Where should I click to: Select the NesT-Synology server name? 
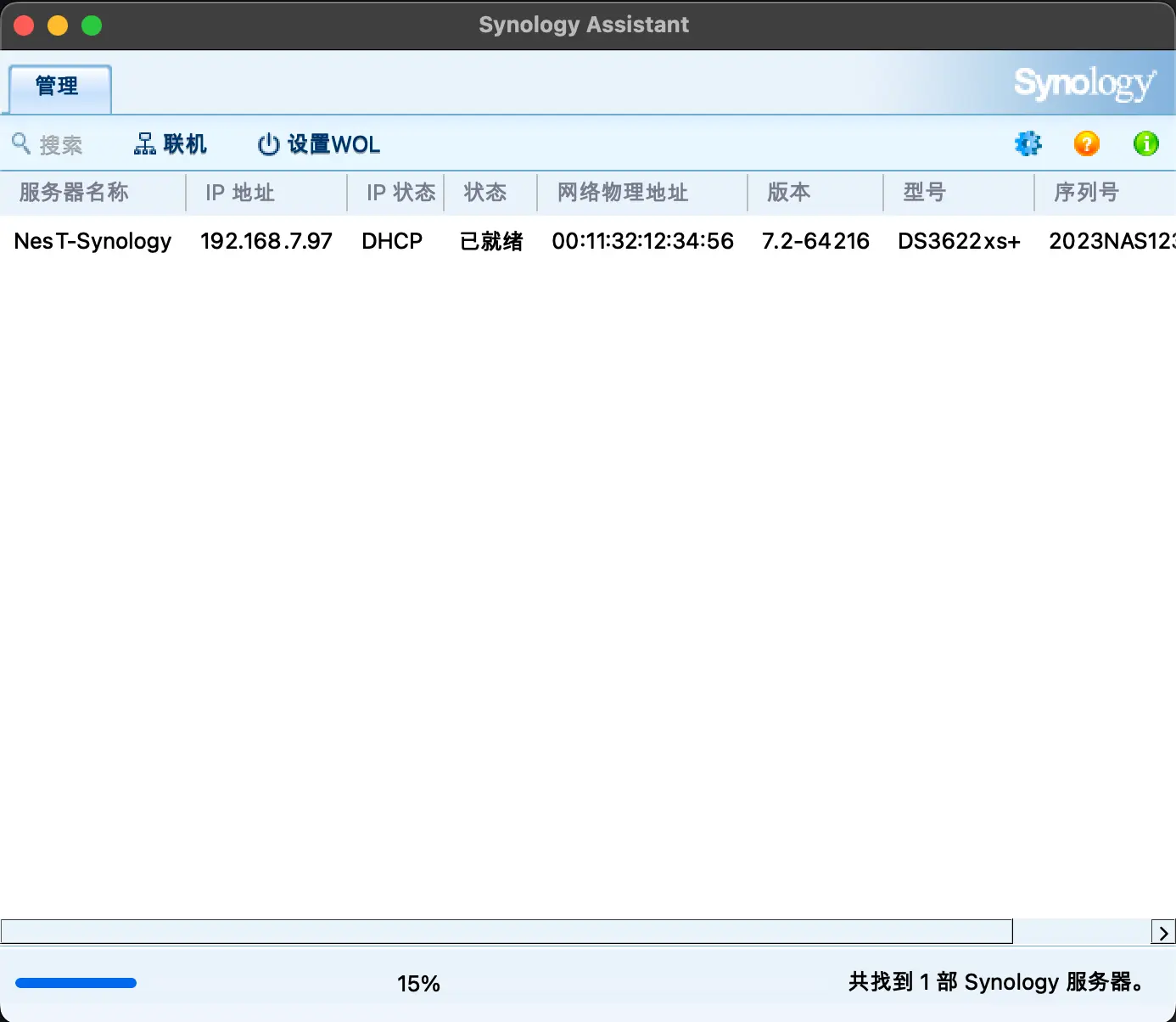pyautogui.click(x=92, y=241)
